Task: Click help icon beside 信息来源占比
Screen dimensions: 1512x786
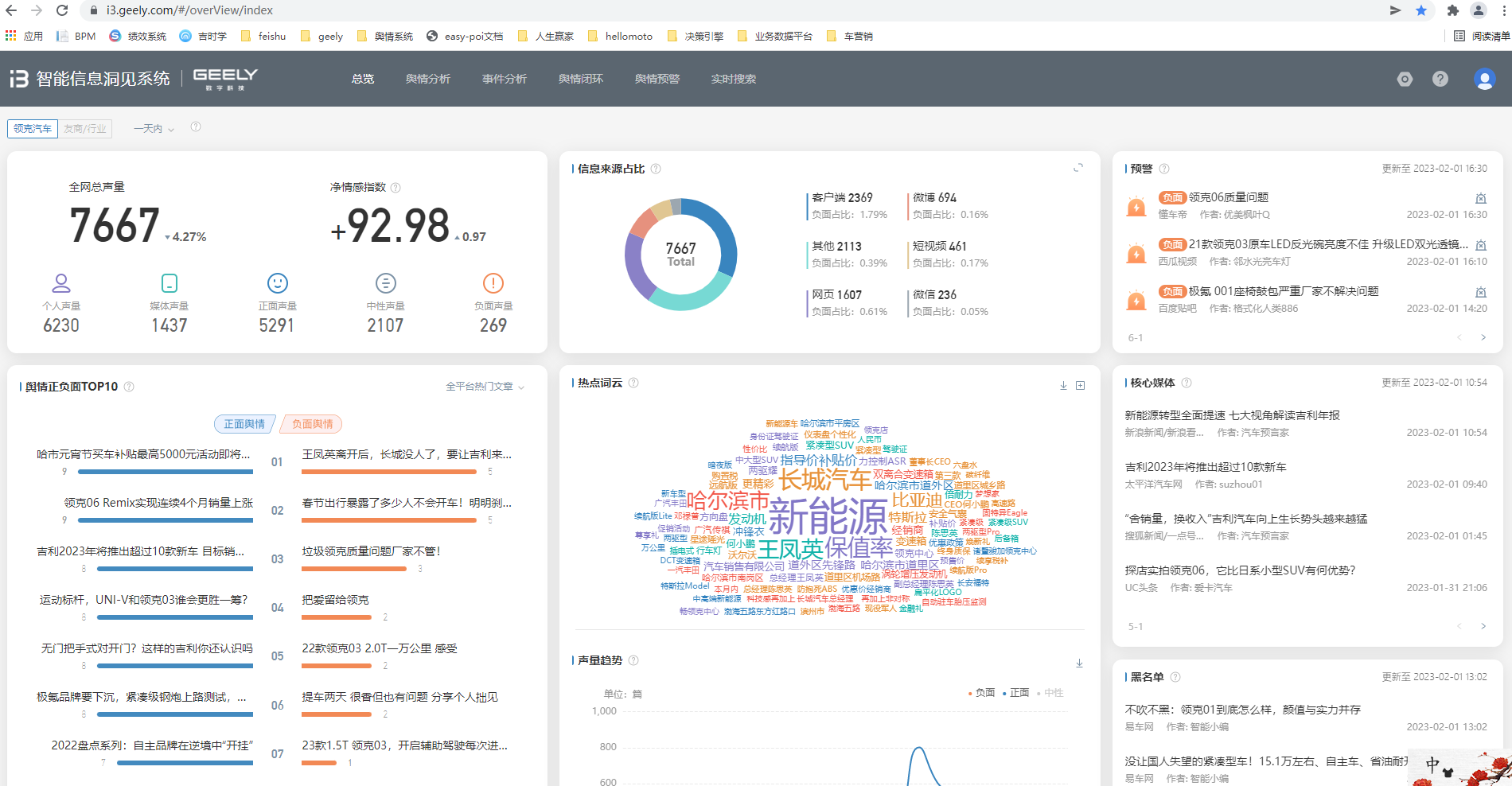Action: pos(656,169)
